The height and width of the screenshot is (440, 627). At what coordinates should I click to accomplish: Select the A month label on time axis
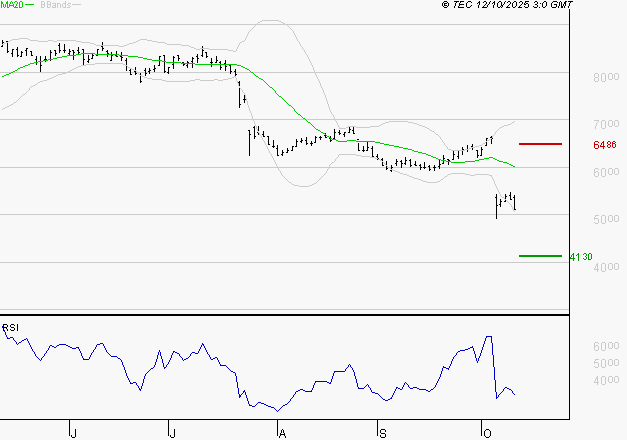tap(282, 432)
